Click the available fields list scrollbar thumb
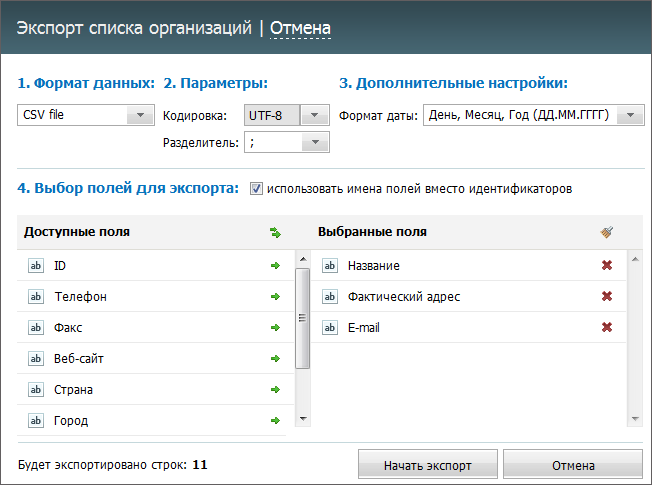The width and height of the screenshot is (652, 485). [302, 318]
